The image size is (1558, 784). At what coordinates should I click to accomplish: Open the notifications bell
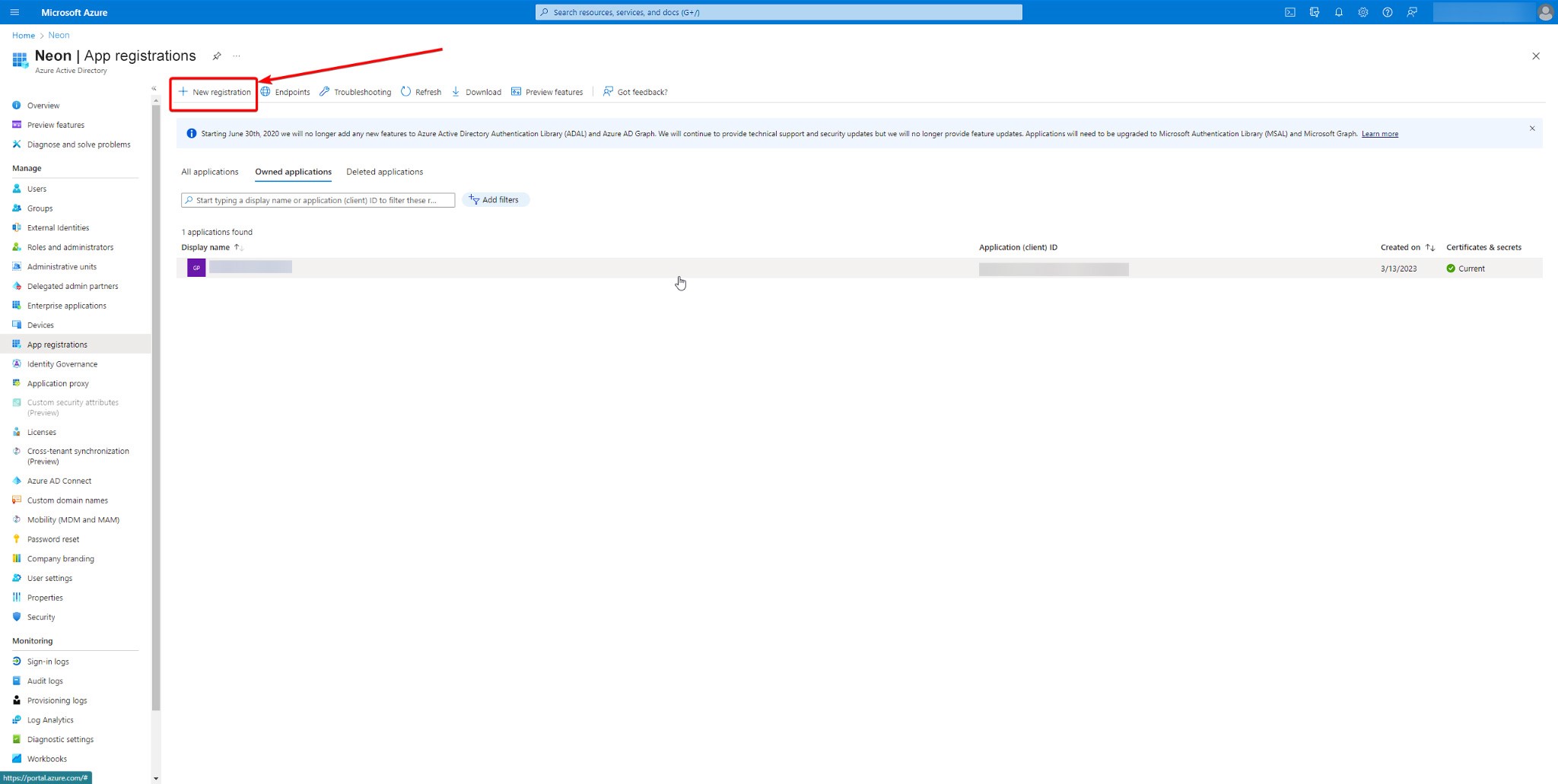coord(1338,12)
